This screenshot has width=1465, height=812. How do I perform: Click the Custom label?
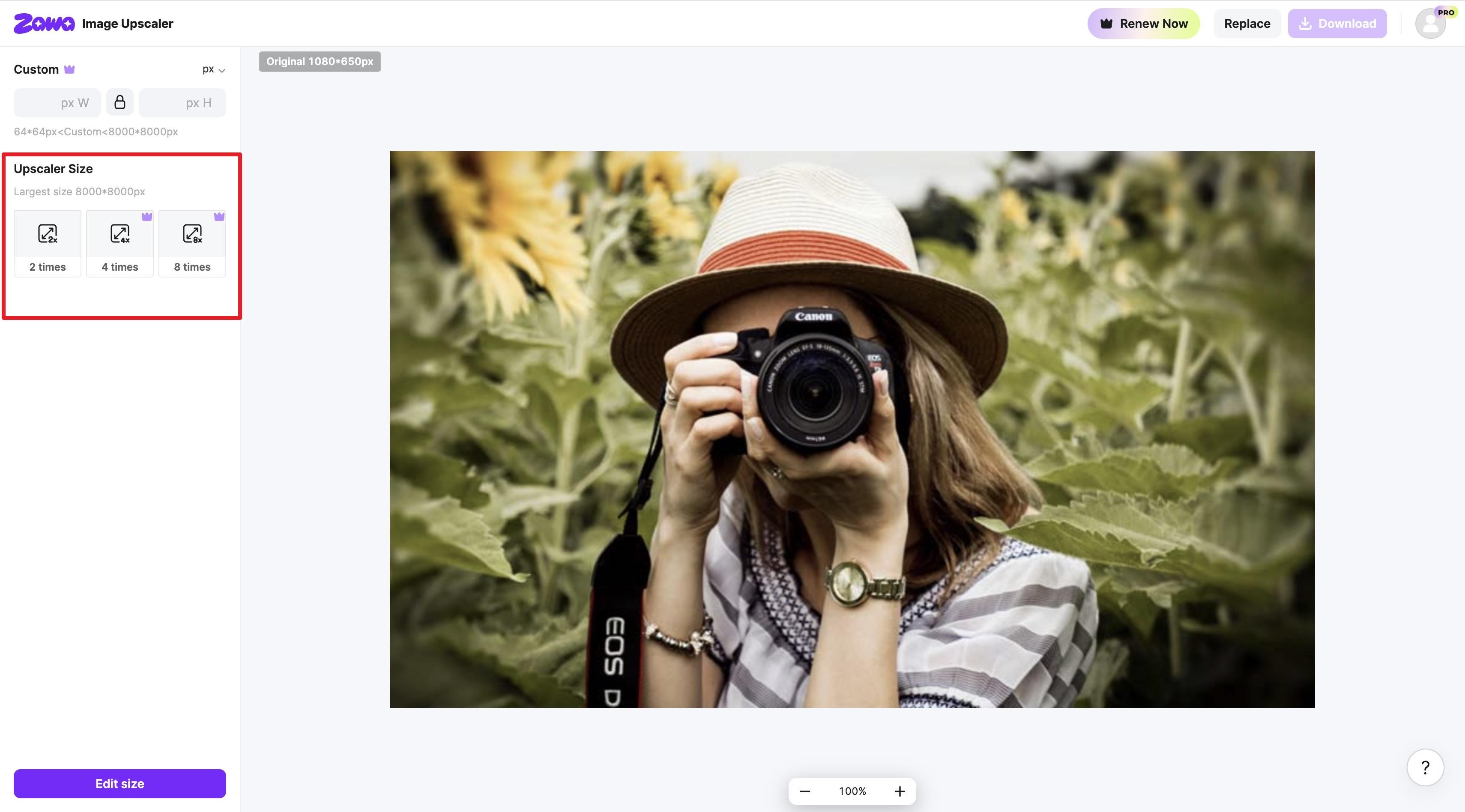tap(36, 69)
